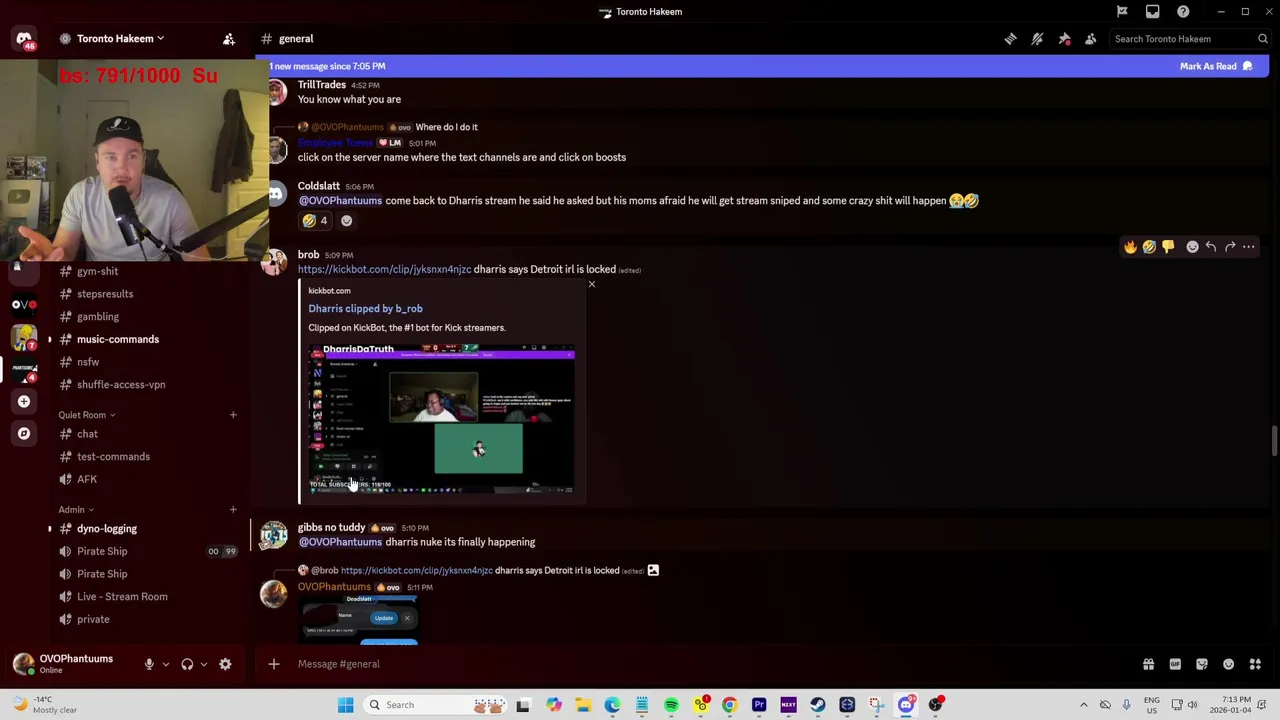Mute microphone in user panel
Viewport: 1280px width, 720px height.
pos(149,664)
